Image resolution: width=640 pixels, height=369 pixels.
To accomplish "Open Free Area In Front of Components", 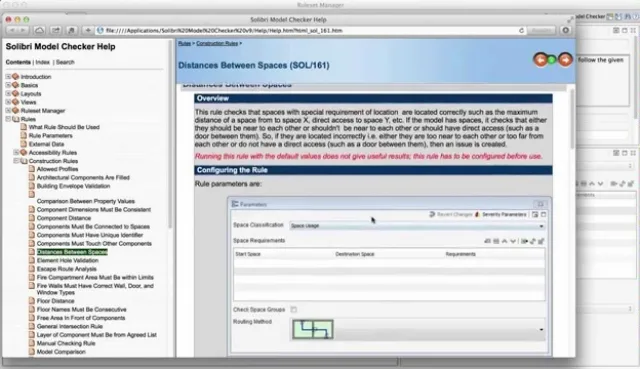I will pos(81,318).
